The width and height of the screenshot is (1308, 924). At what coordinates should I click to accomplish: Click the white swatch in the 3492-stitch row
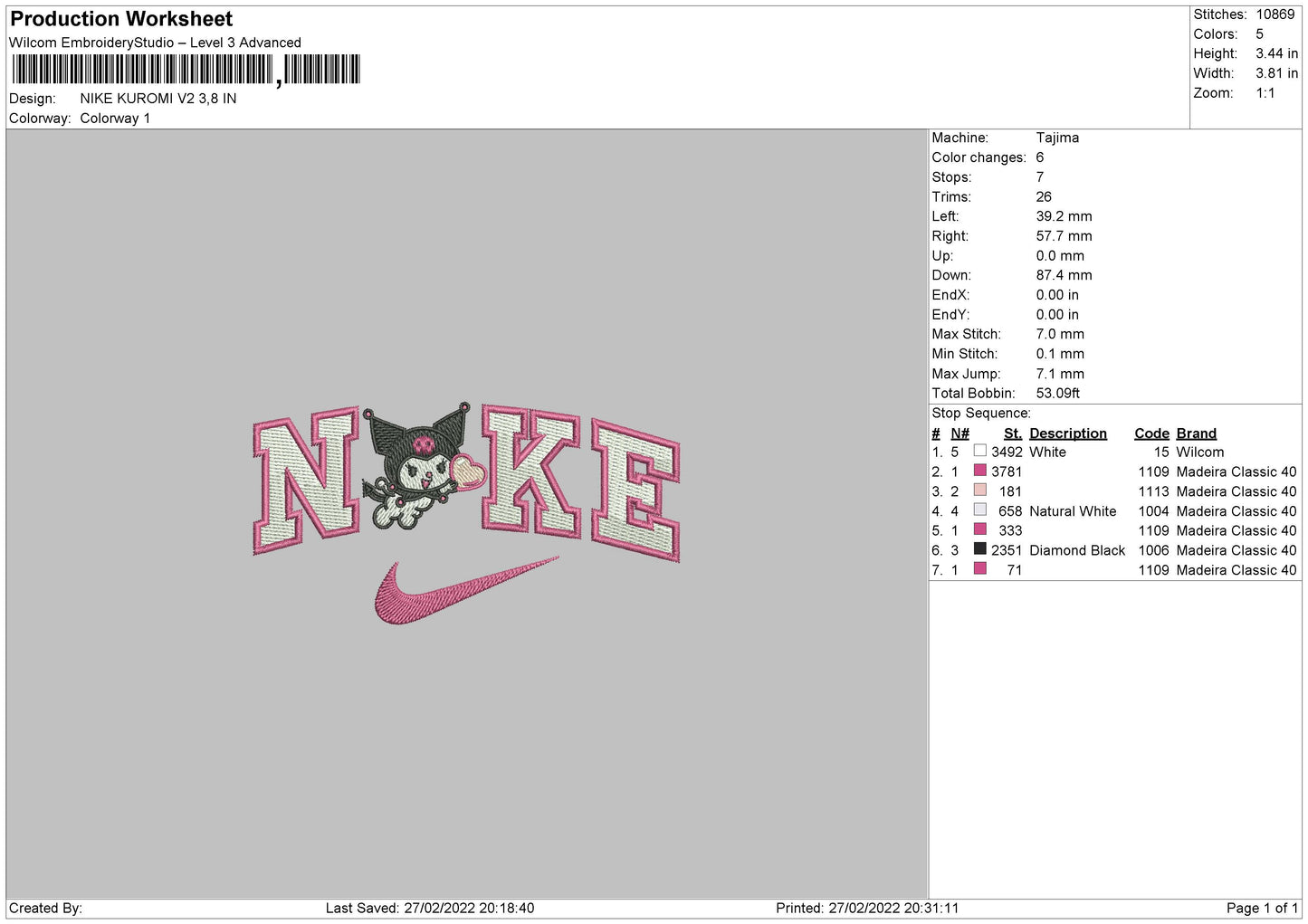(x=979, y=451)
